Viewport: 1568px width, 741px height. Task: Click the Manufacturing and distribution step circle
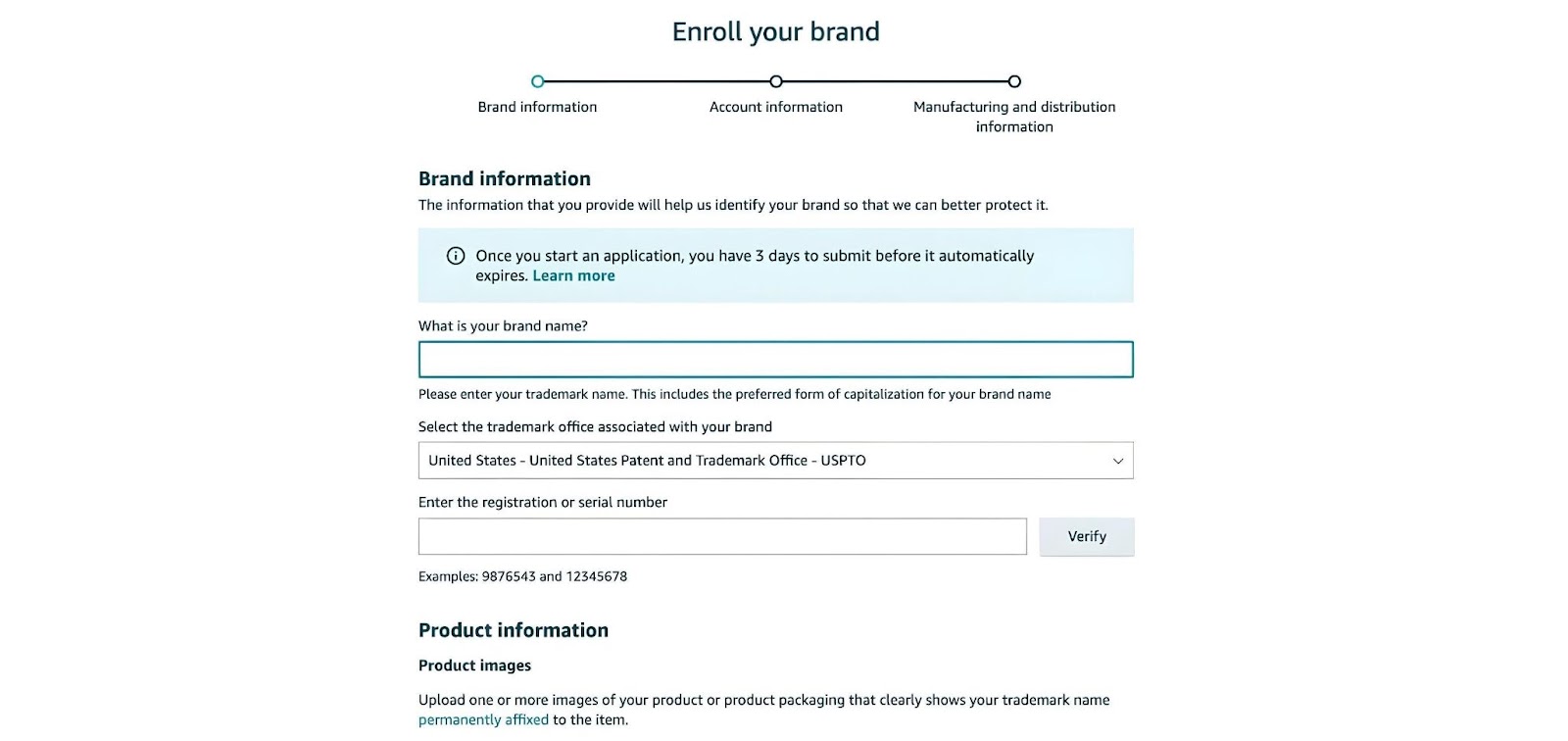pos(1014,81)
